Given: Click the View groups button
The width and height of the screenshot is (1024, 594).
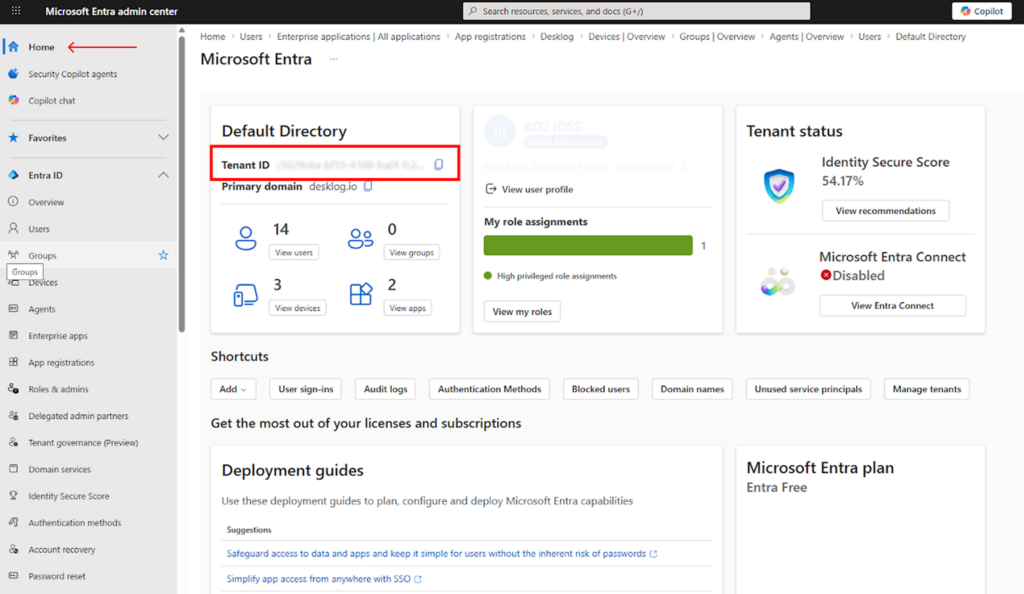Looking at the screenshot, I should pos(411,253).
